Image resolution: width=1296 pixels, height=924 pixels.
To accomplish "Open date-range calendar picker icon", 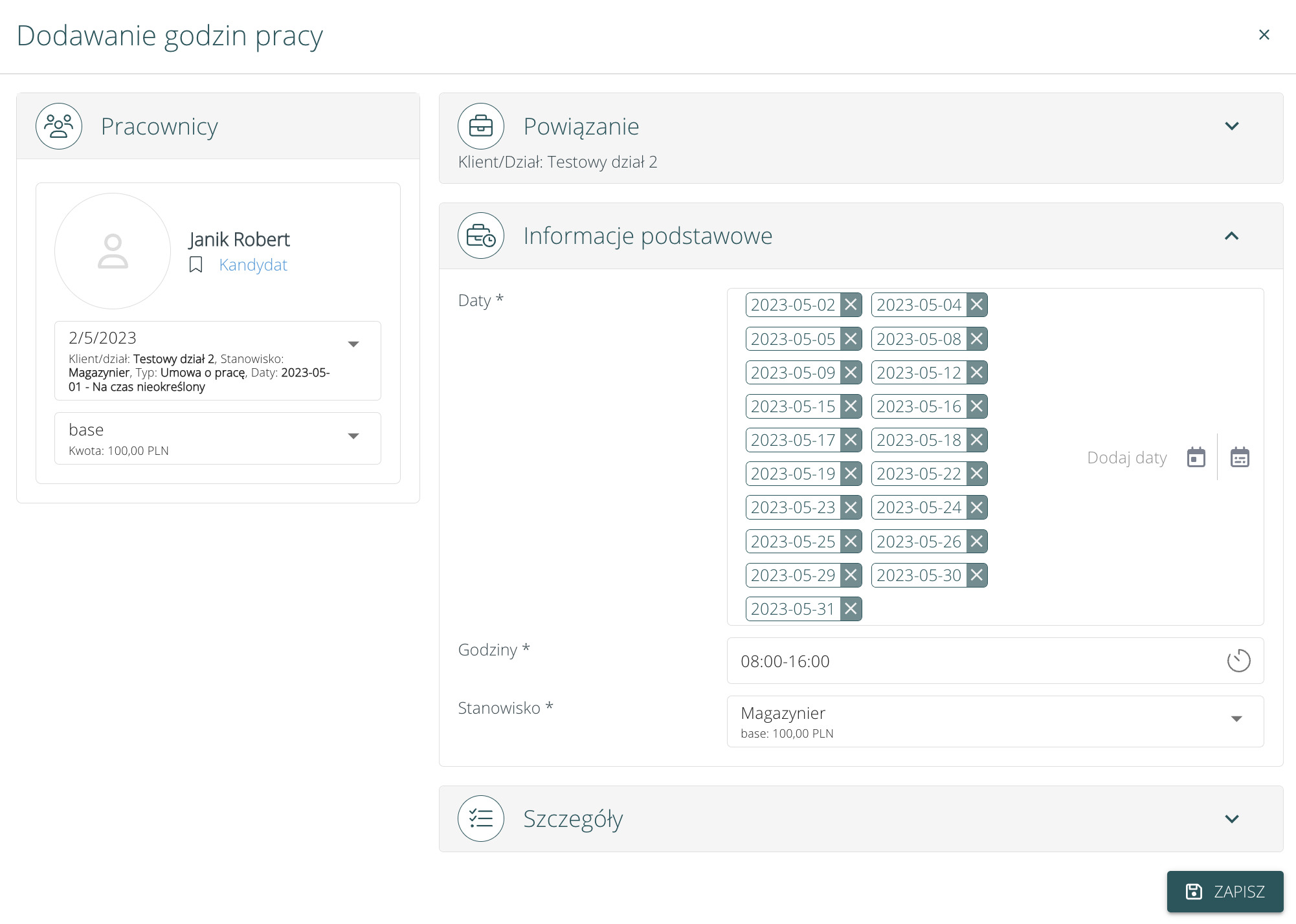I will coord(1239,457).
